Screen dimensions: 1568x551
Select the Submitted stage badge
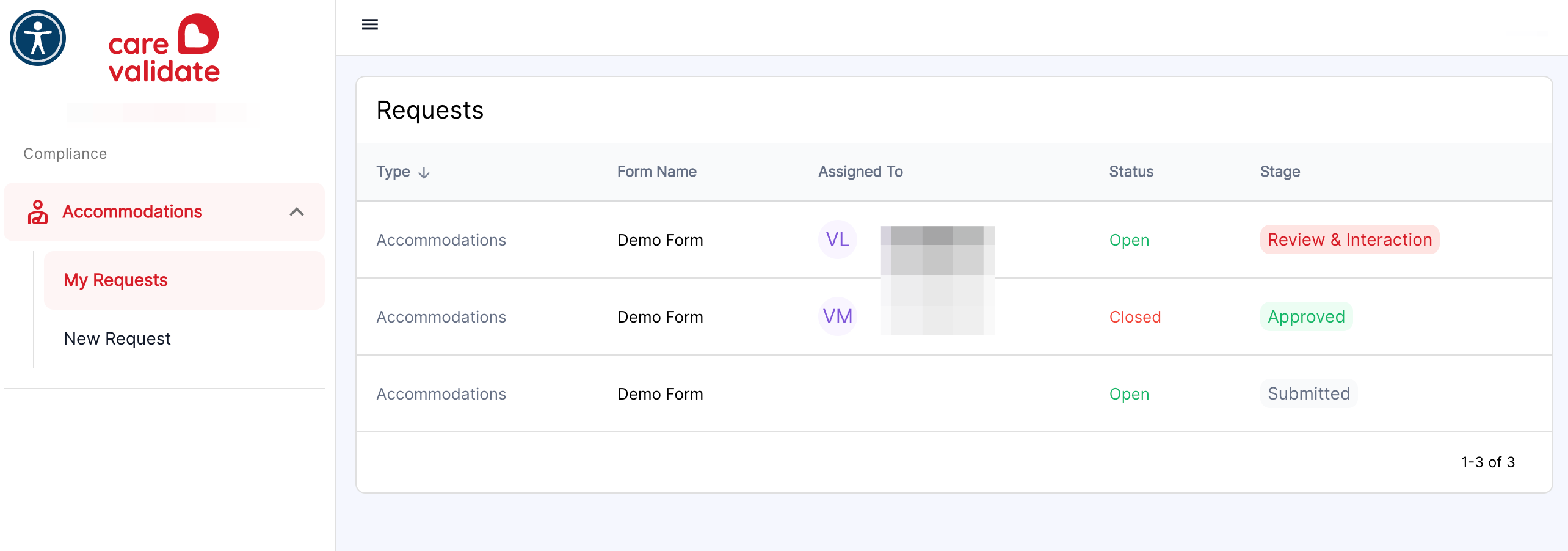[x=1309, y=393]
